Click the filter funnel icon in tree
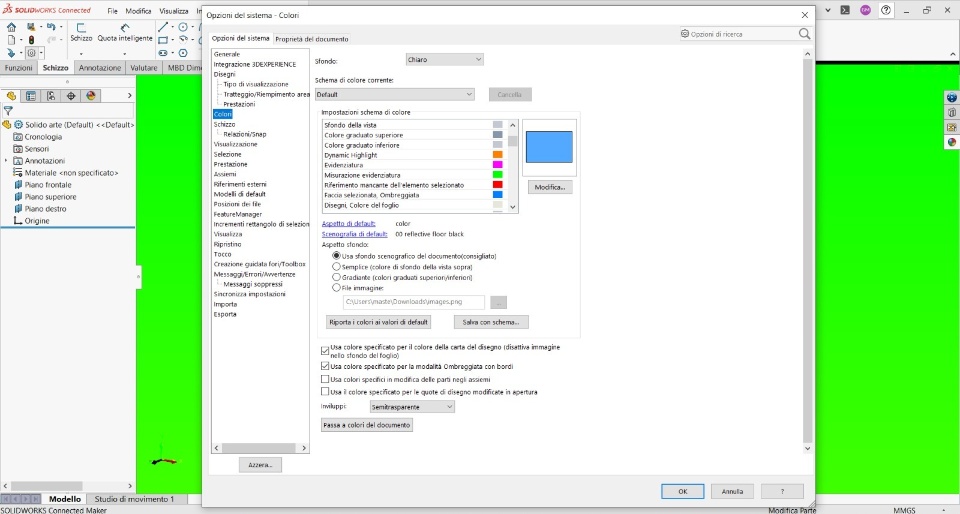 (8, 111)
